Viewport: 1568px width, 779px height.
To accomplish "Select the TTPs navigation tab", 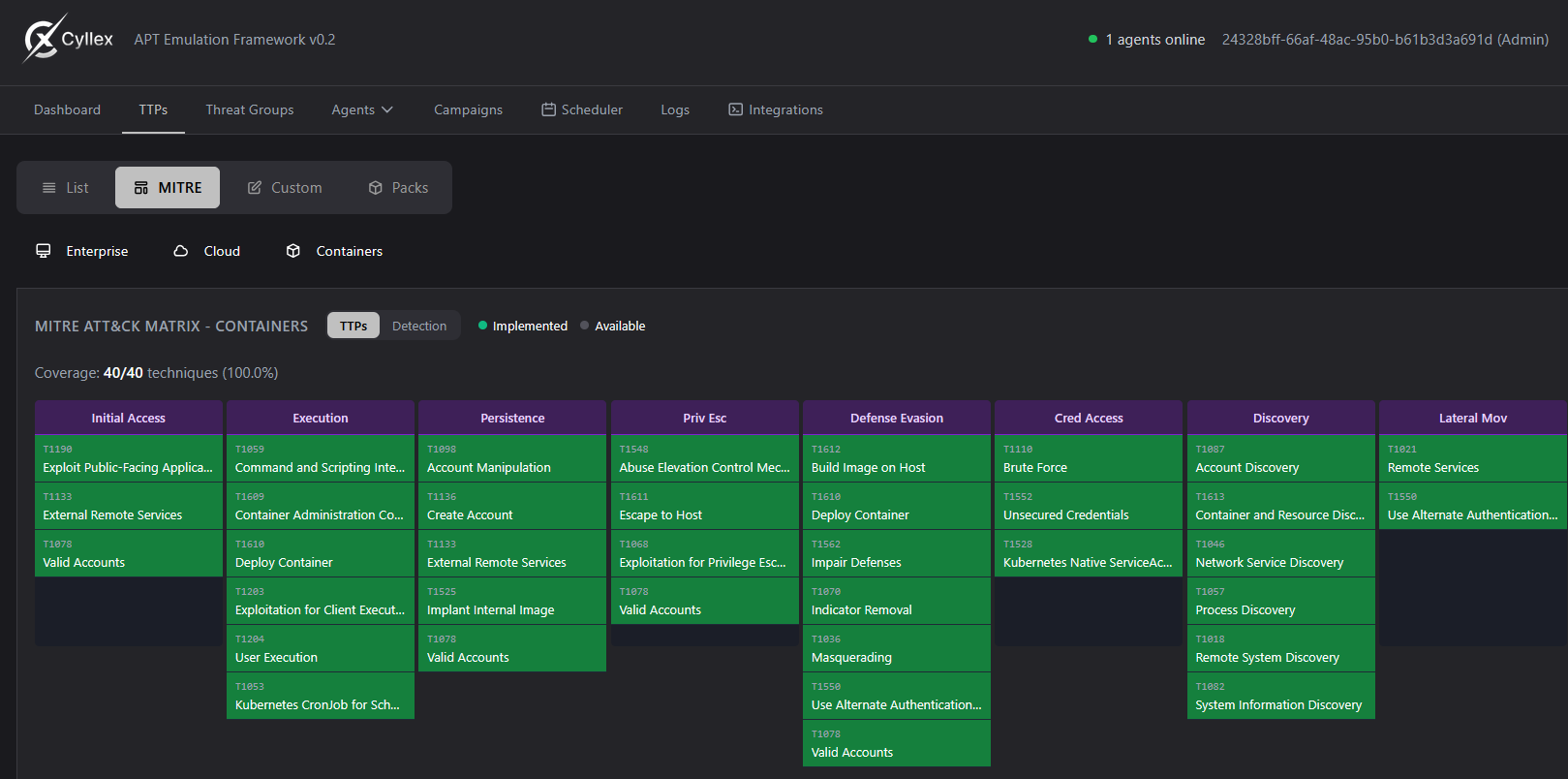I will point(153,109).
